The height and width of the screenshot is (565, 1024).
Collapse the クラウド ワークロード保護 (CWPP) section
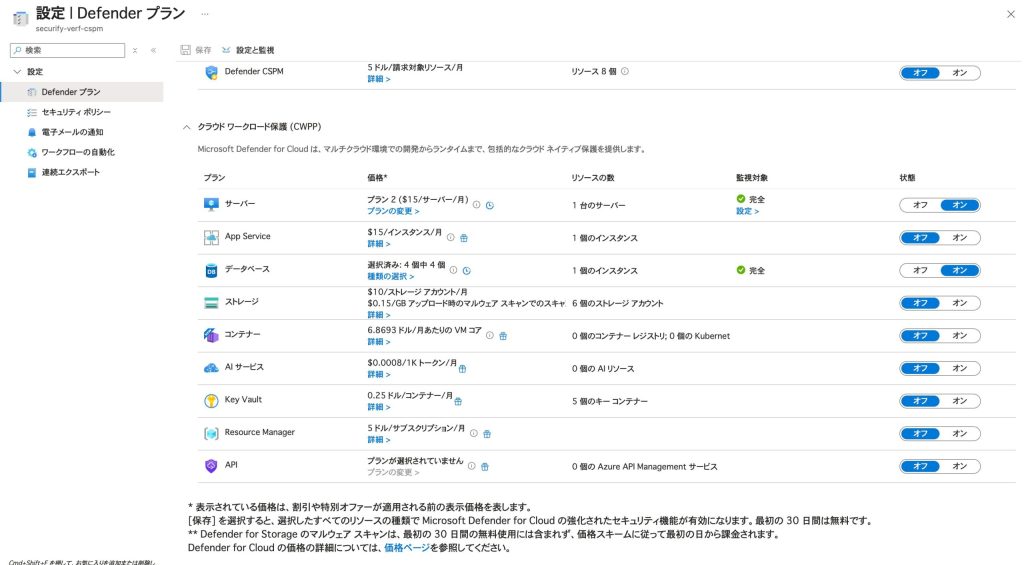[186, 127]
